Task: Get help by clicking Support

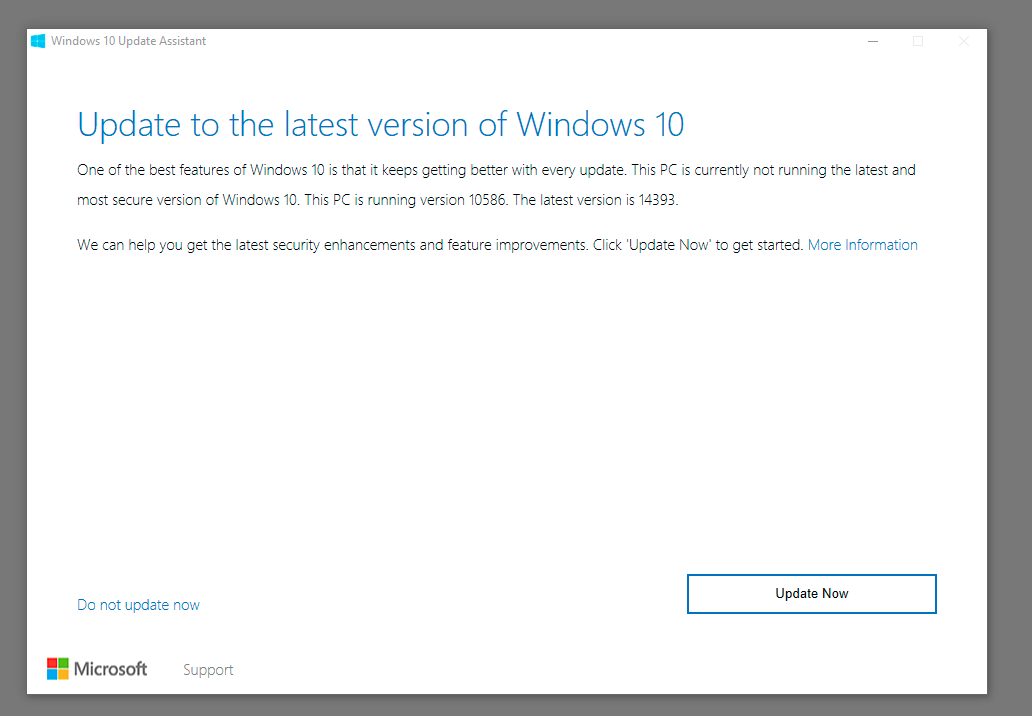Action: pyautogui.click(x=208, y=669)
